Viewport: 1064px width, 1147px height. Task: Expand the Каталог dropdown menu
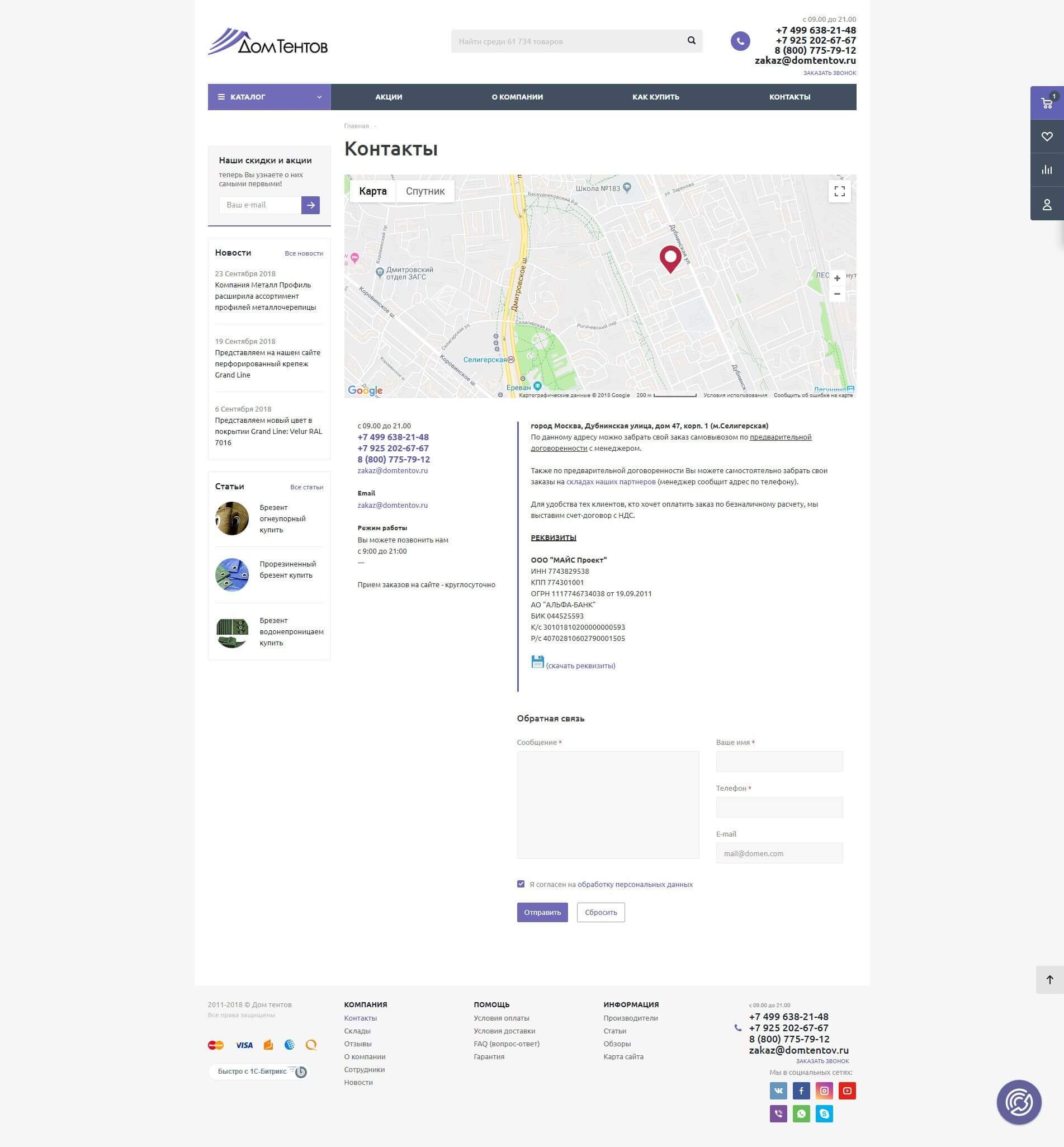tap(269, 97)
